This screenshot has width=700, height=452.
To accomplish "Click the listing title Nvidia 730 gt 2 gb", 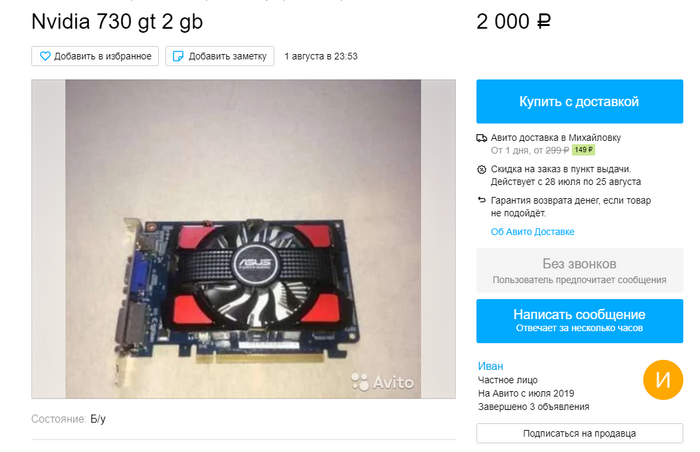I will pos(117,21).
